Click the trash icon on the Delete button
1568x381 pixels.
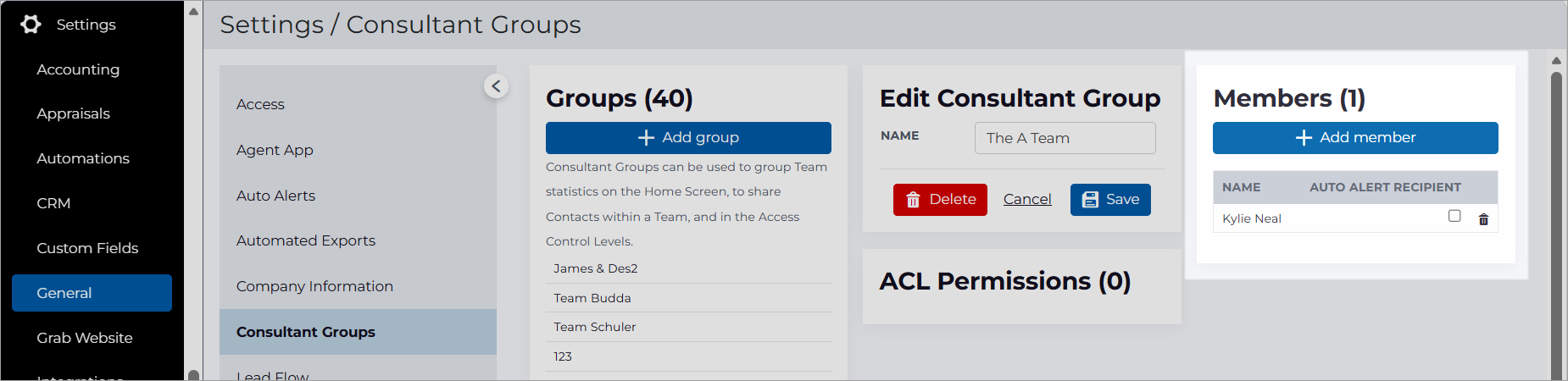[x=913, y=200]
